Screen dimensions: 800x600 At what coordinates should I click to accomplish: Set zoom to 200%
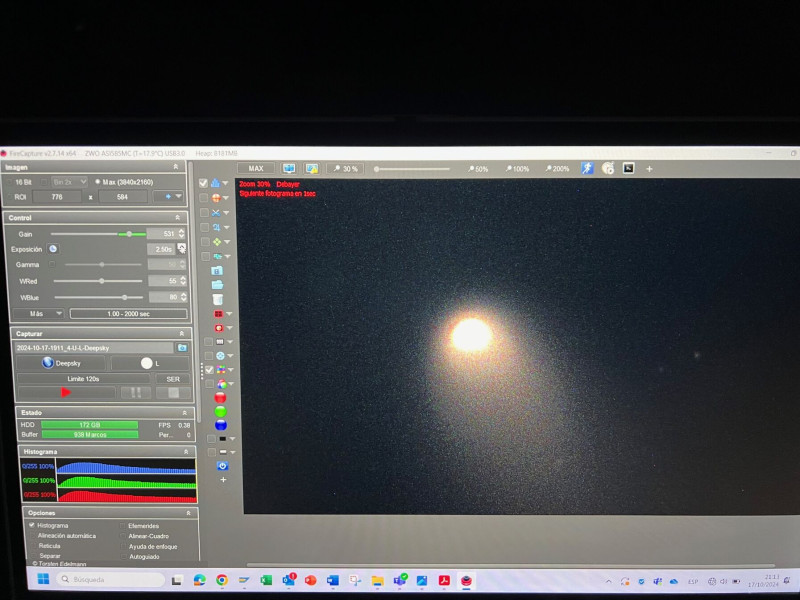(557, 168)
